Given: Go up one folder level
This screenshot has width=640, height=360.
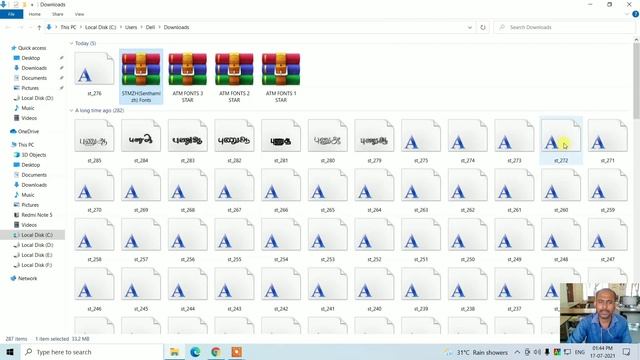Looking at the screenshot, I should pyautogui.click(x=39, y=27).
